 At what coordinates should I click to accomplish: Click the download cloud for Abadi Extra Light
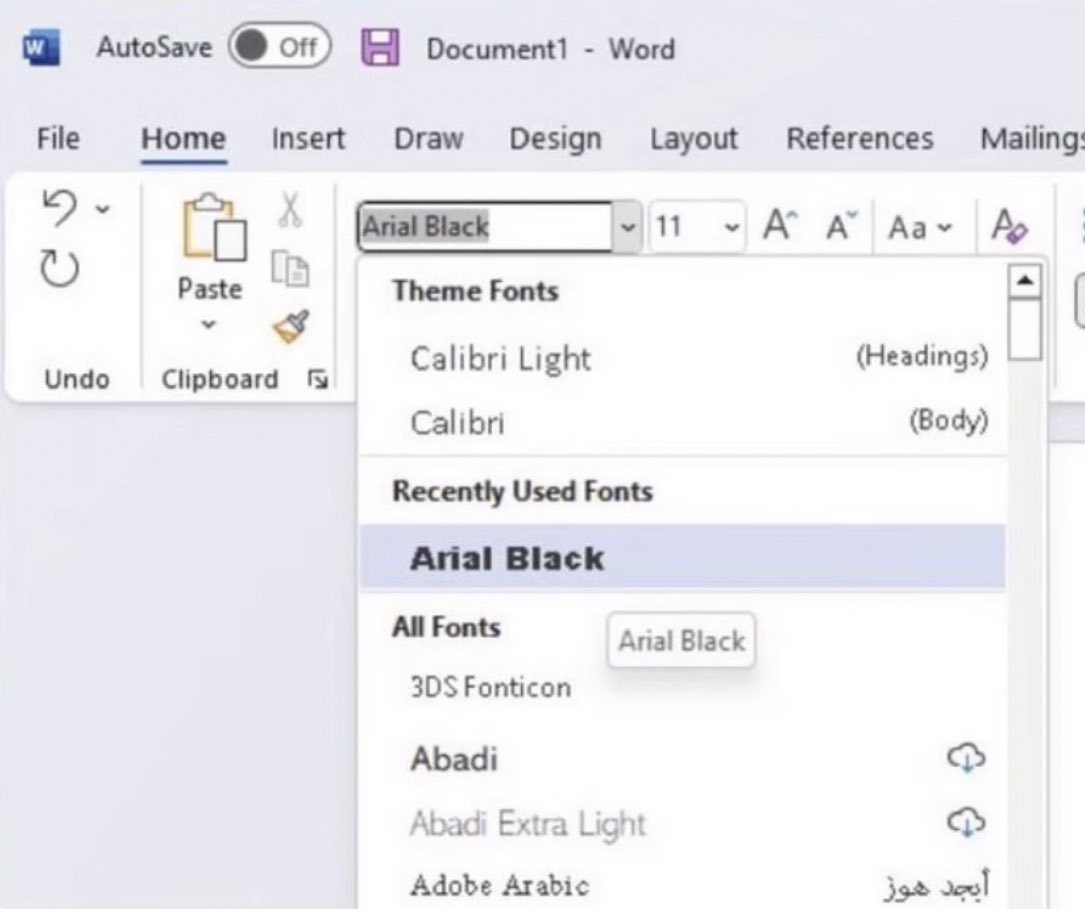click(966, 822)
